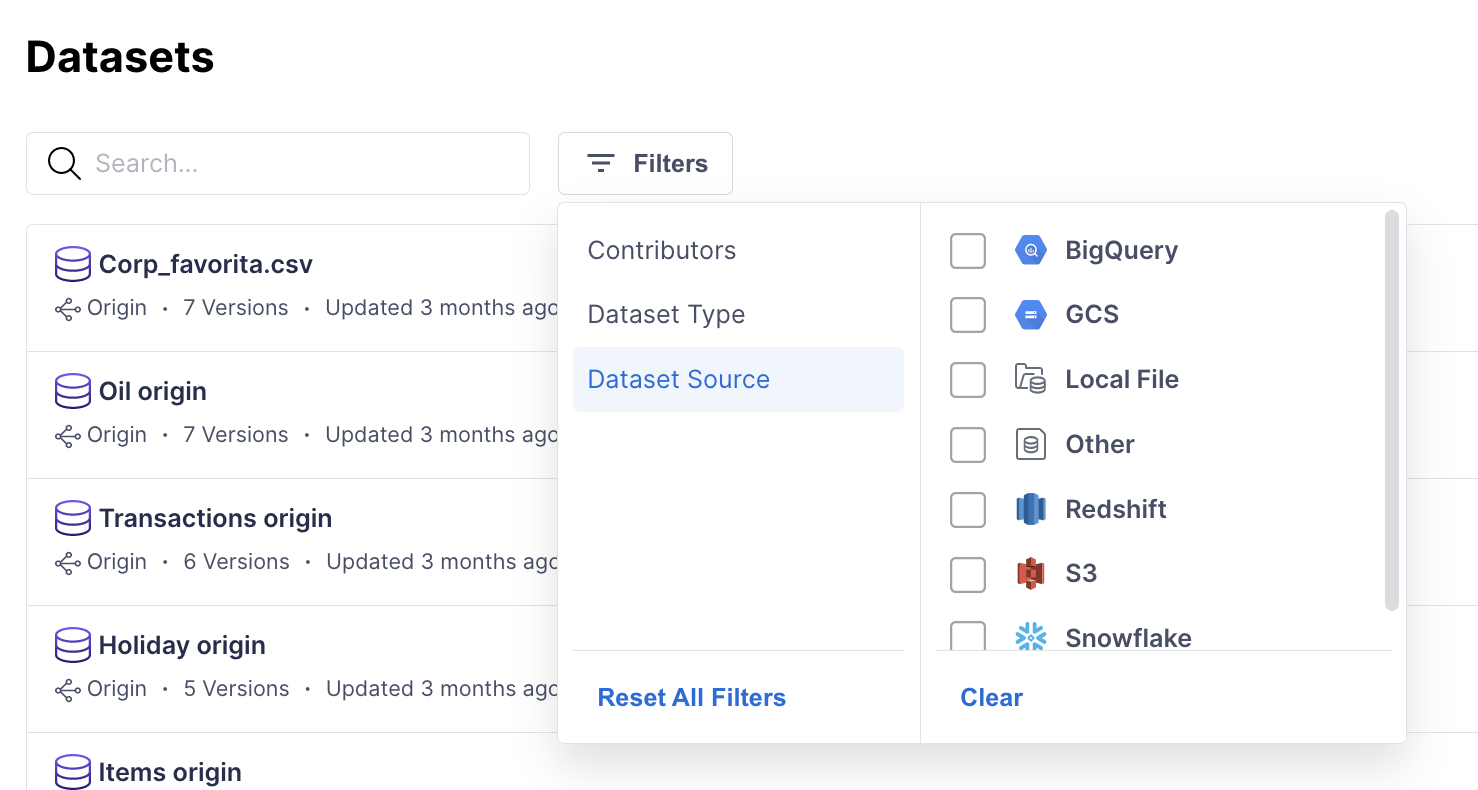Click the Redshift source icon
The height and width of the screenshot is (790, 1478).
click(1030, 509)
